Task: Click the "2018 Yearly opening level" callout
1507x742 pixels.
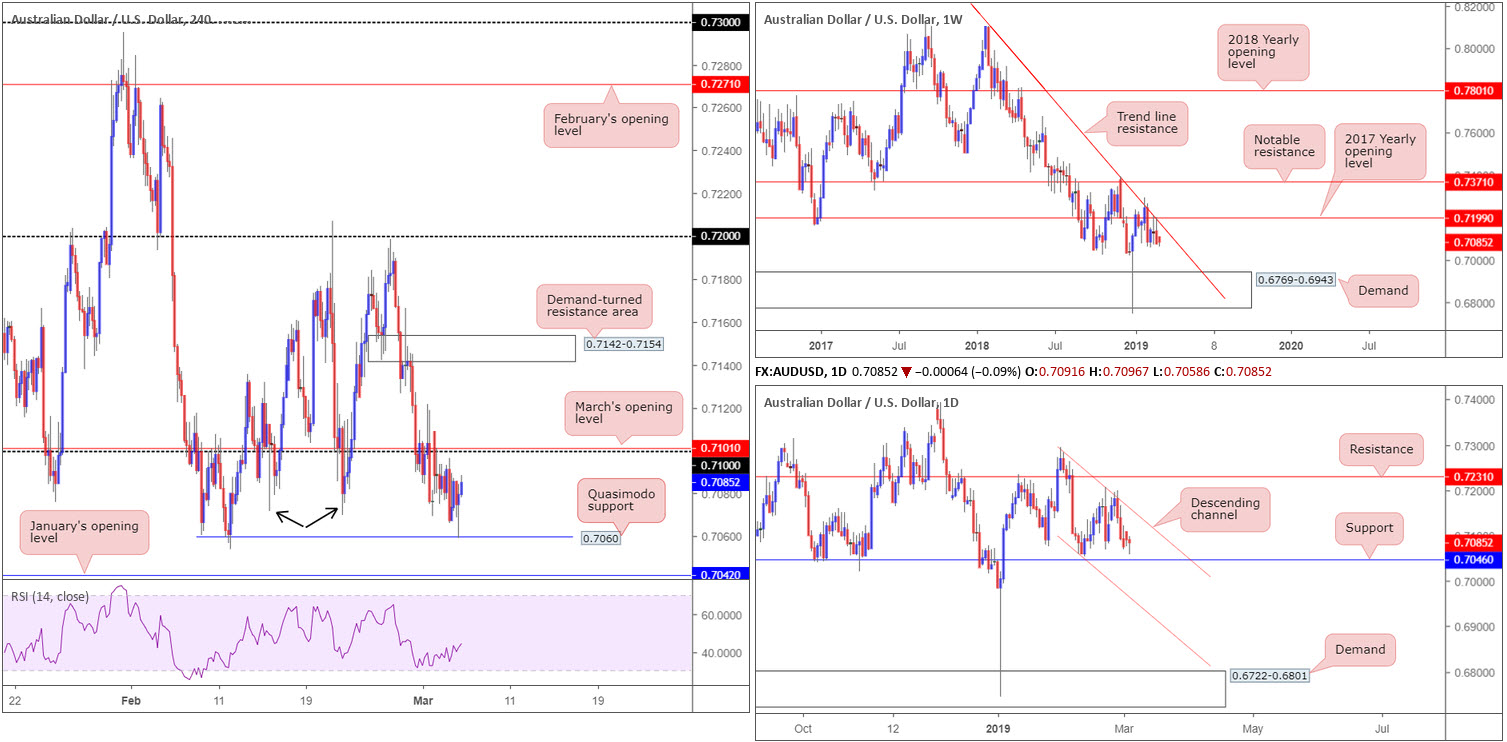Action: 1263,53
